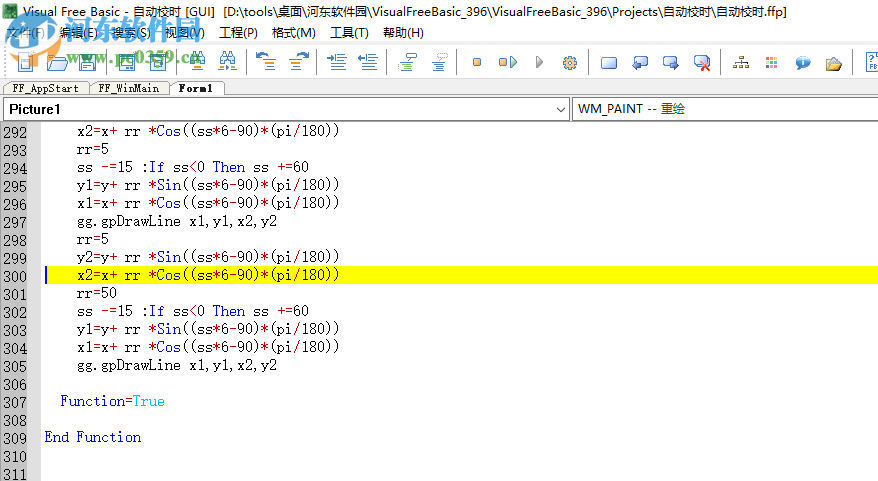Image resolution: width=878 pixels, height=481 pixels.
Task: Click the Uncomment block icon
Action: pos(440,62)
